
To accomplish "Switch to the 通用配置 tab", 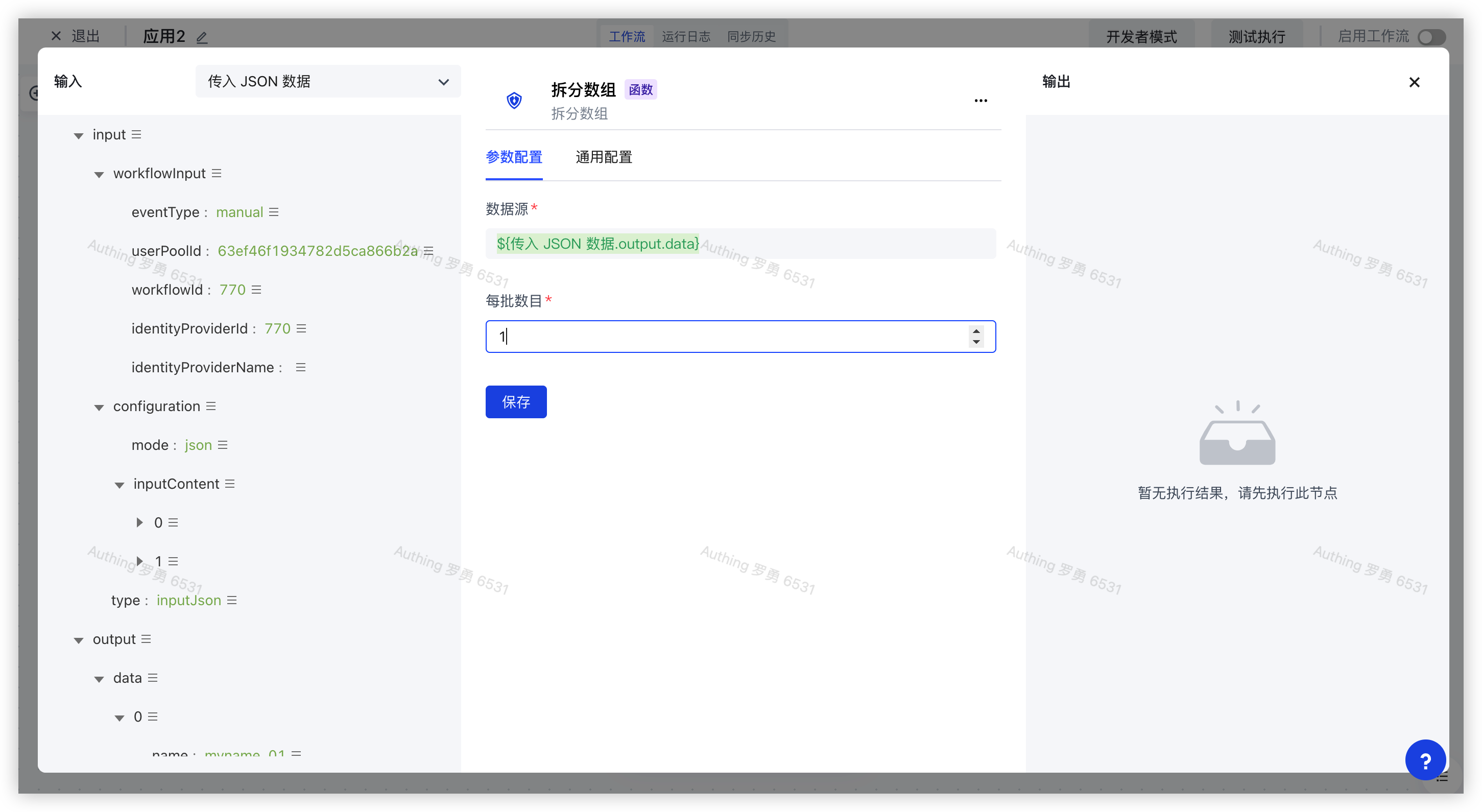I will pyautogui.click(x=604, y=157).
